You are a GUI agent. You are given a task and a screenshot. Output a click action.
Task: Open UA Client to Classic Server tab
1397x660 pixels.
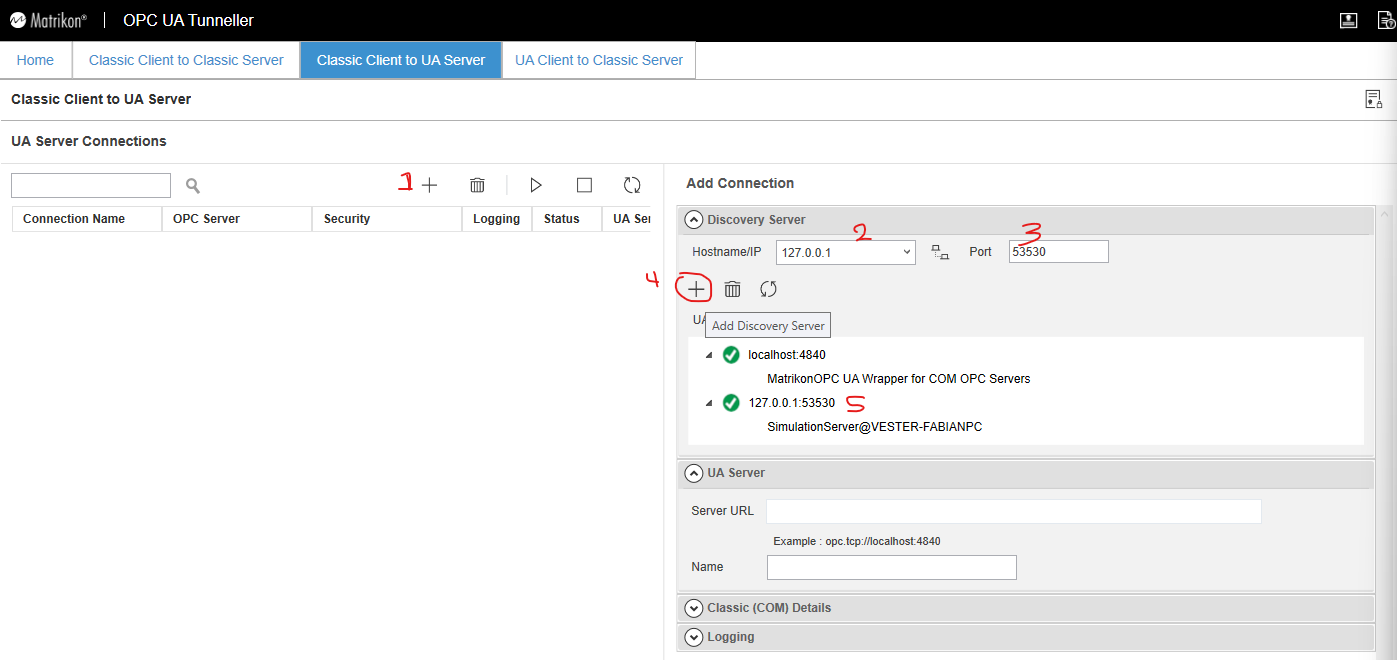click(599, 60)
